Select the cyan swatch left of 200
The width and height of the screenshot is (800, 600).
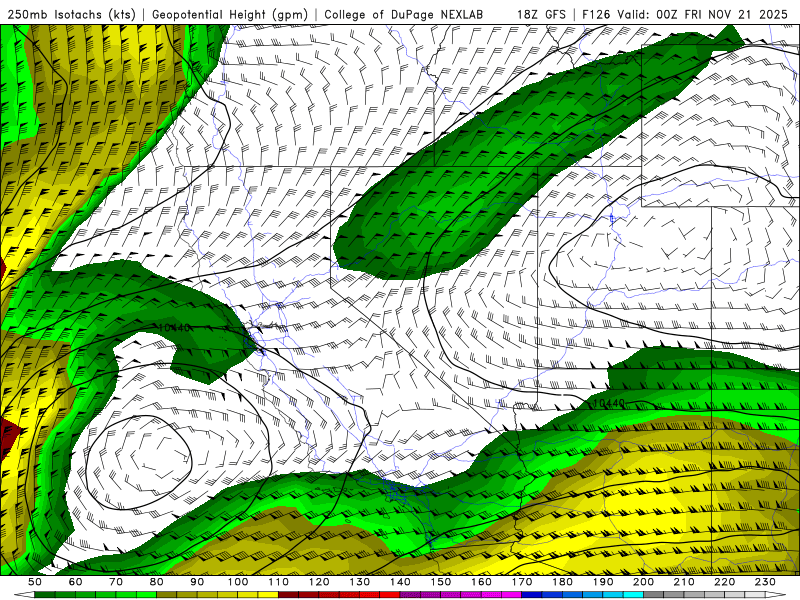633,595
